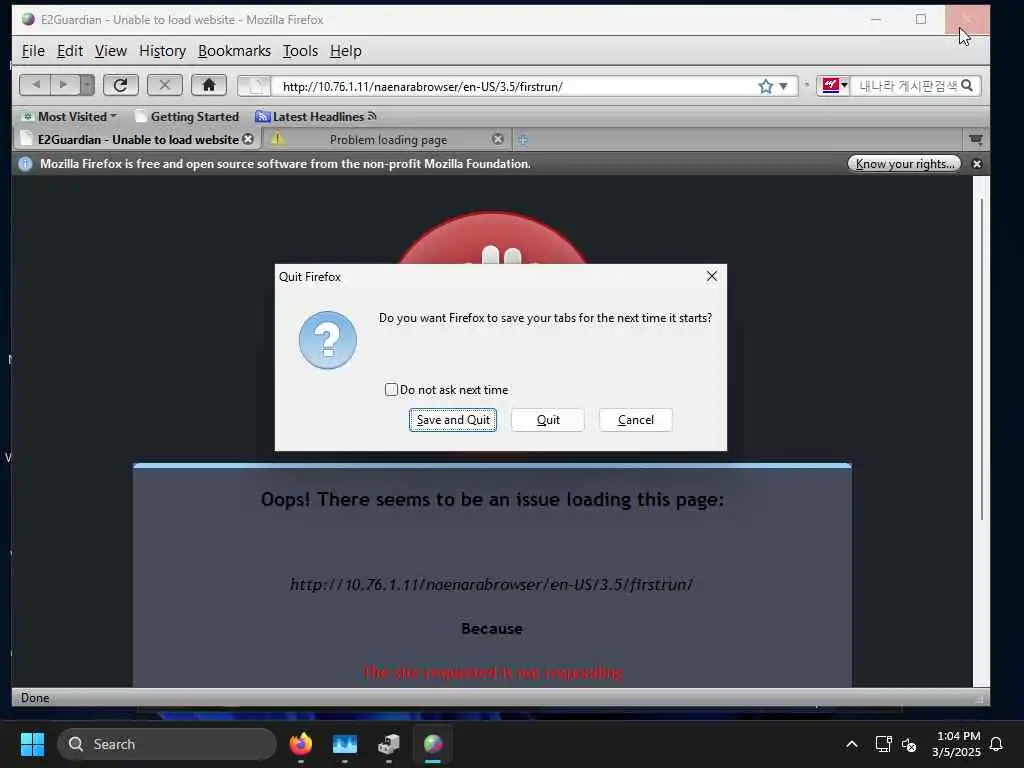Close the Problem loading page tab
Viewport: 1024px width, 768px height.
498,139
